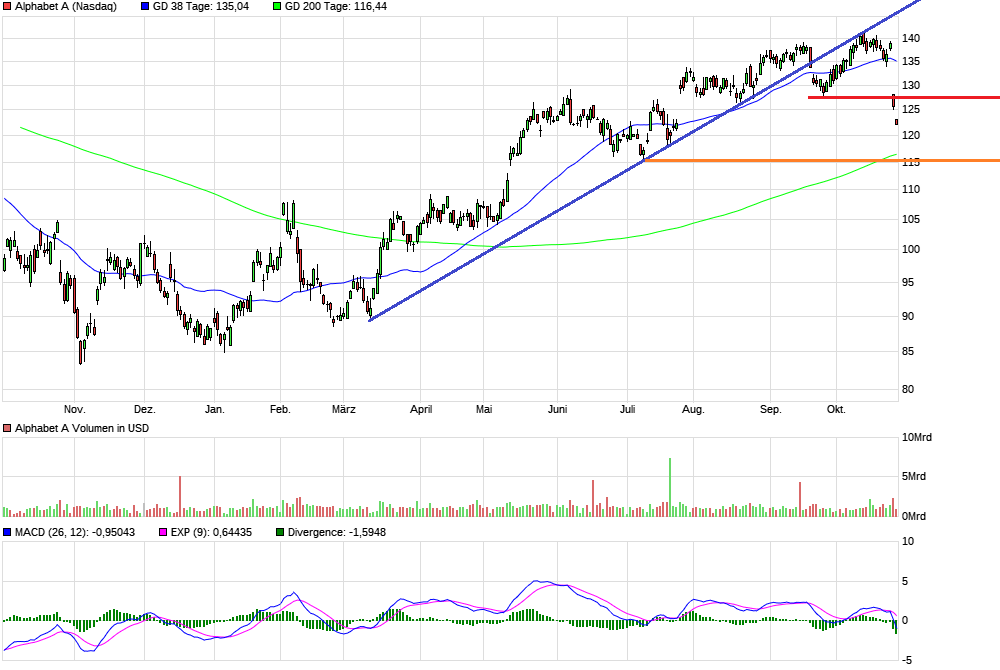1000x670 pixels.
Task: Click the green Divergence legend swatch
Action: click(x=280, y=532)
